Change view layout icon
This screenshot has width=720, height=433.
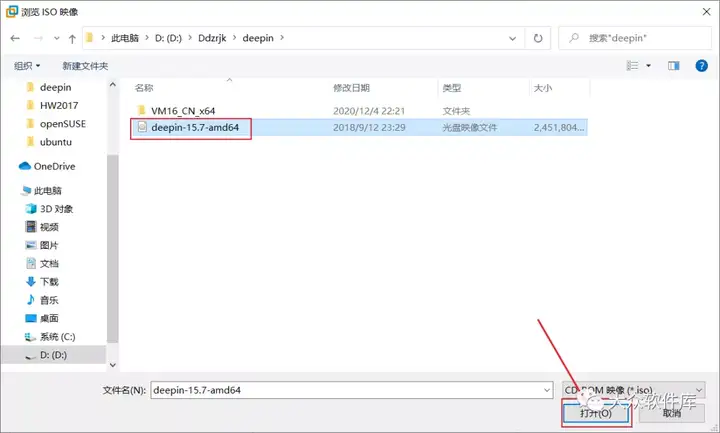(x=633, y=66)
